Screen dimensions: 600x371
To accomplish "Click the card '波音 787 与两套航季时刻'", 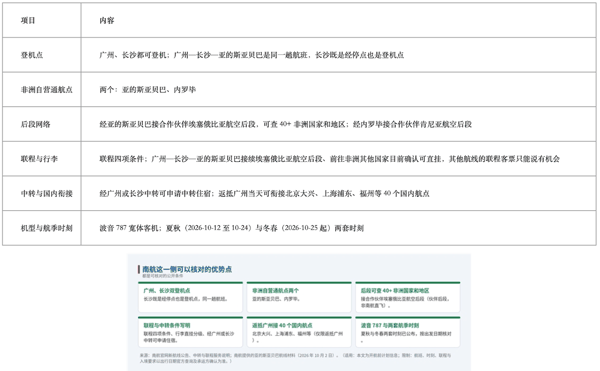I will point(408,332).
